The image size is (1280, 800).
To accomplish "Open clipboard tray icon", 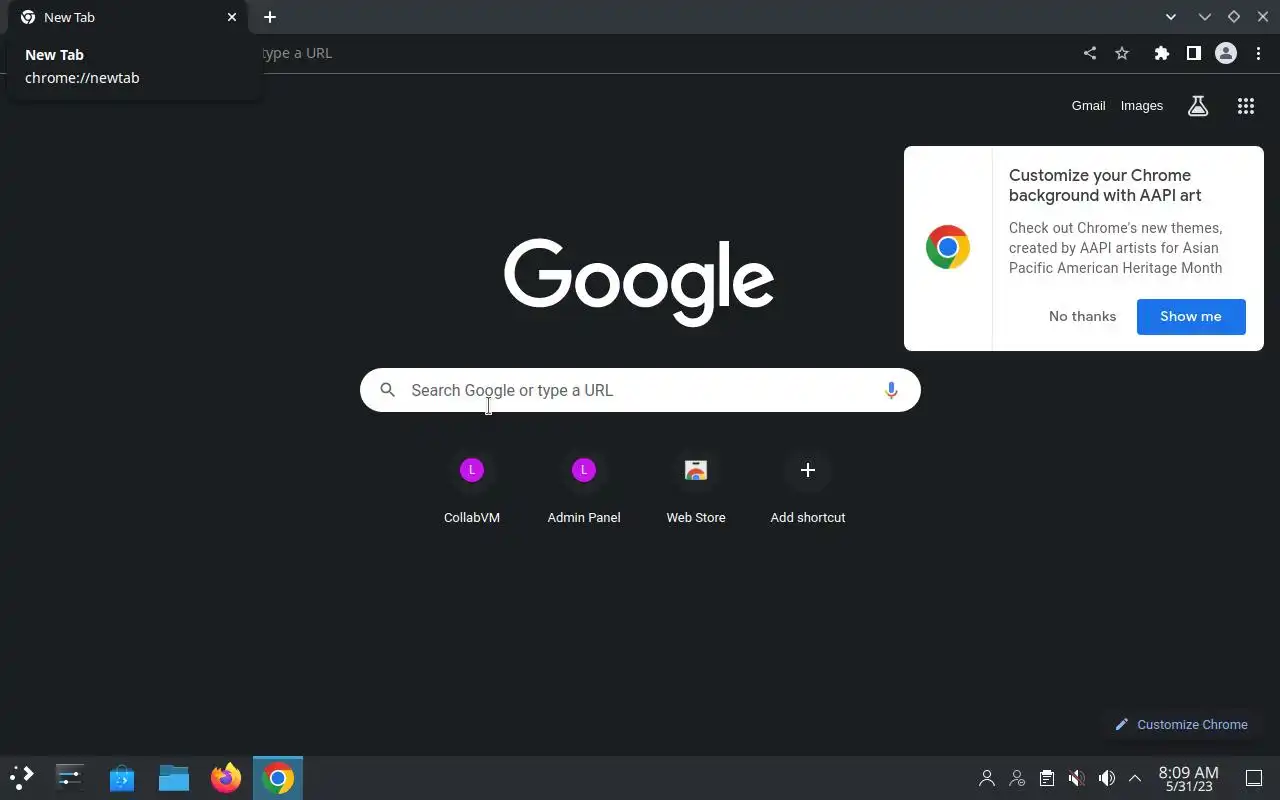I will pyautogui.click(x=1047, y=778).
